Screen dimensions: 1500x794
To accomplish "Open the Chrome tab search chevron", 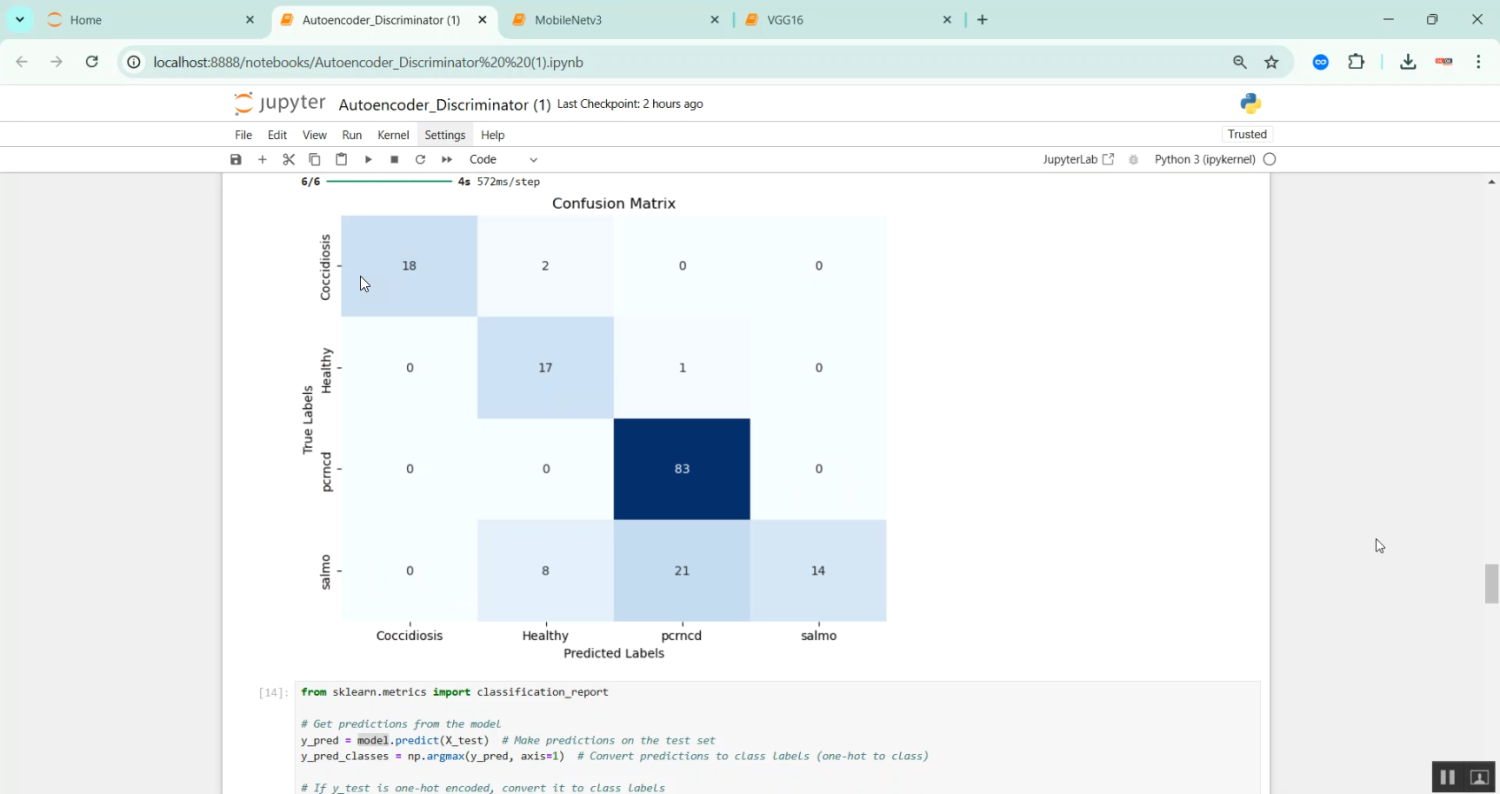I will 19,20.
